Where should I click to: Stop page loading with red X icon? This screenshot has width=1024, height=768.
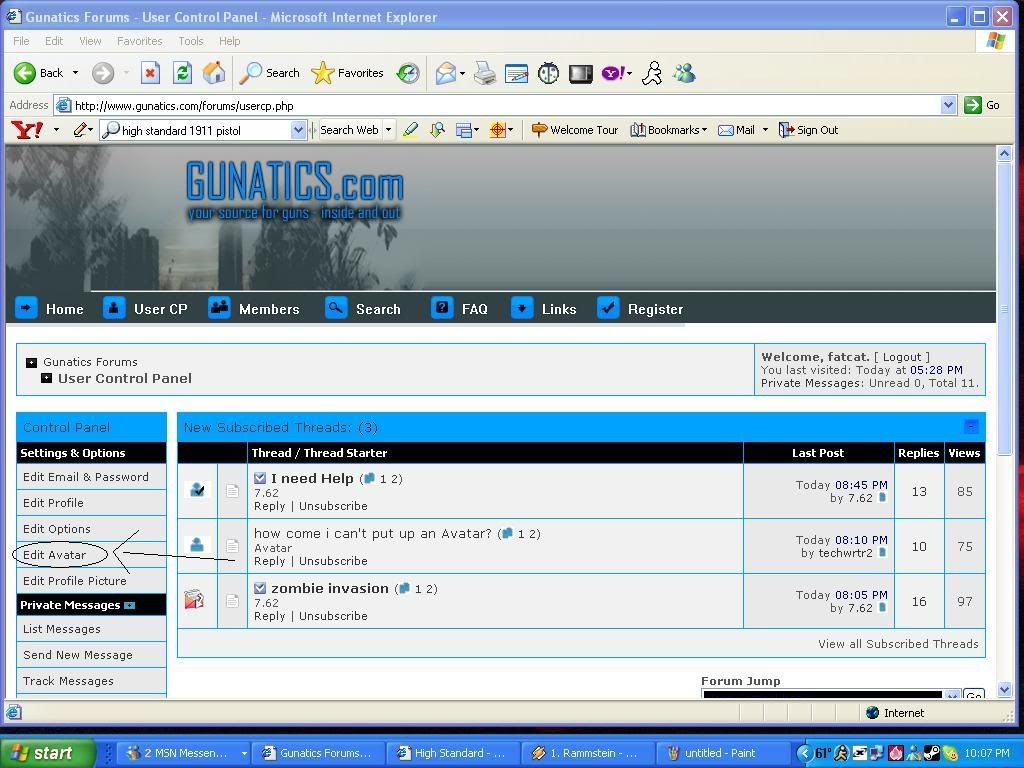(x=150, y=73)
